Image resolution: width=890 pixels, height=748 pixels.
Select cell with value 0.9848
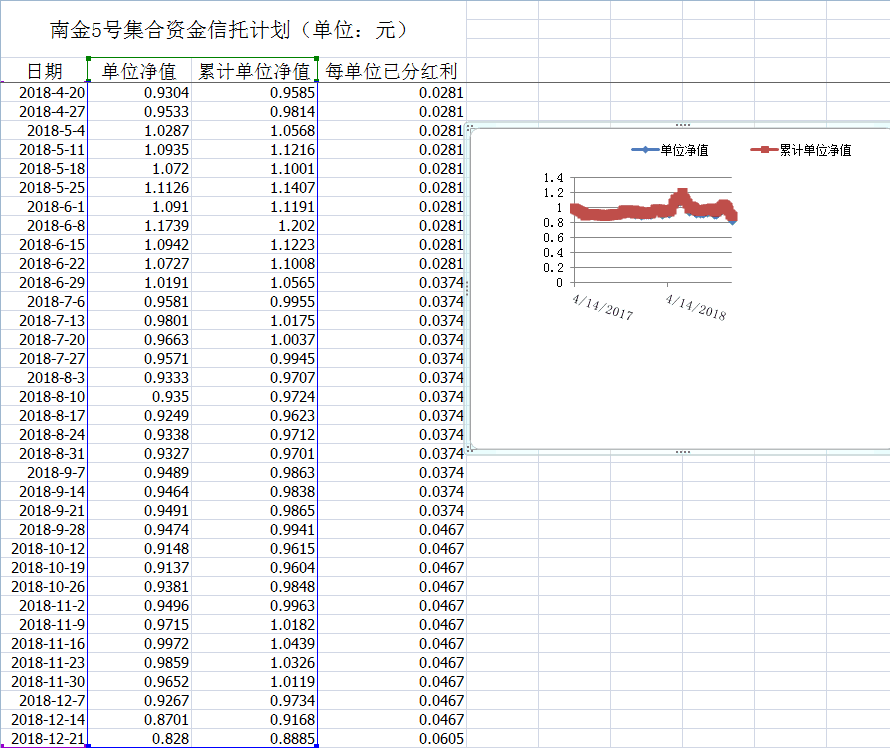[x=254, y=587]
